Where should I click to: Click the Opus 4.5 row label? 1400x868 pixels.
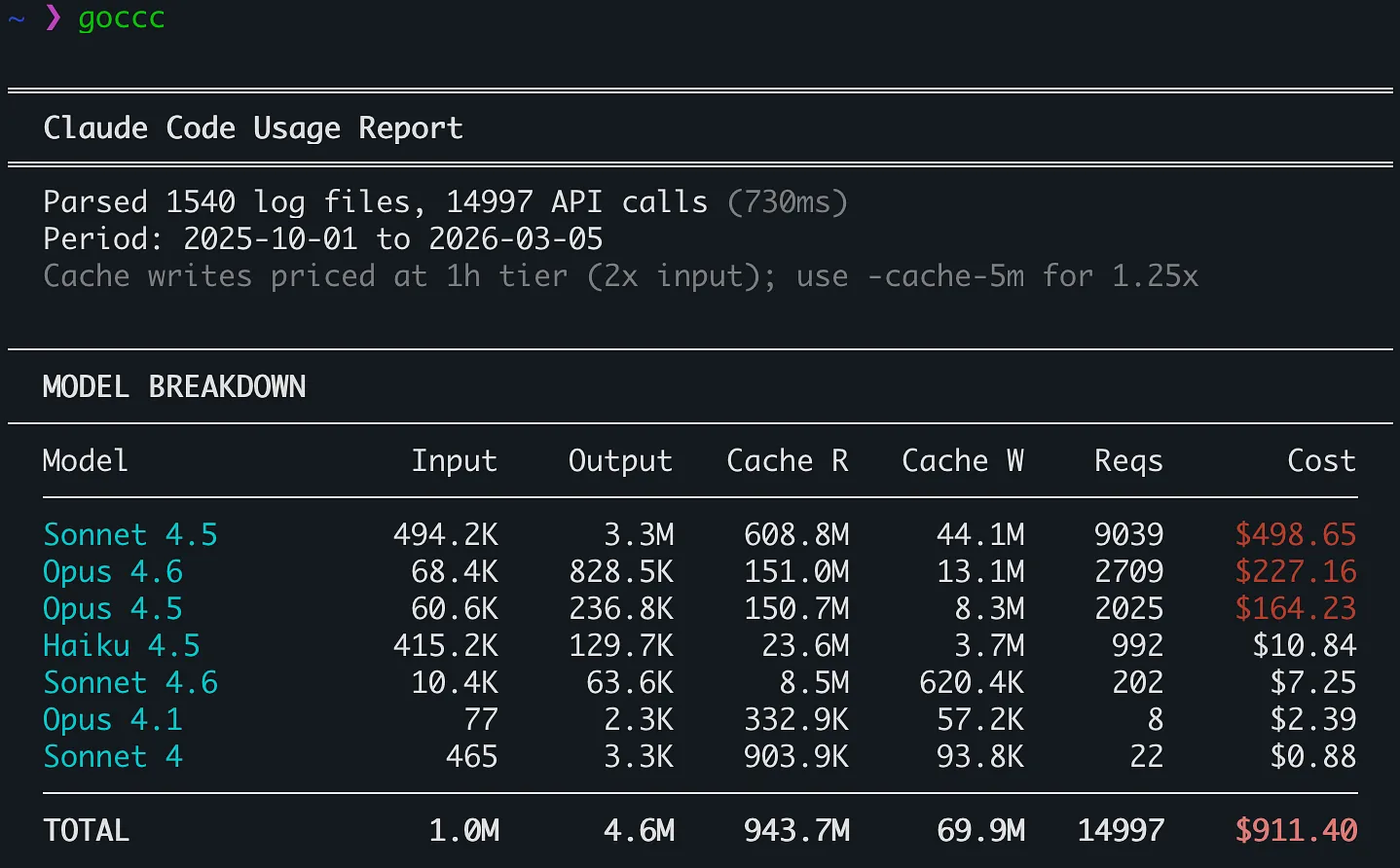tap(113, 608)
